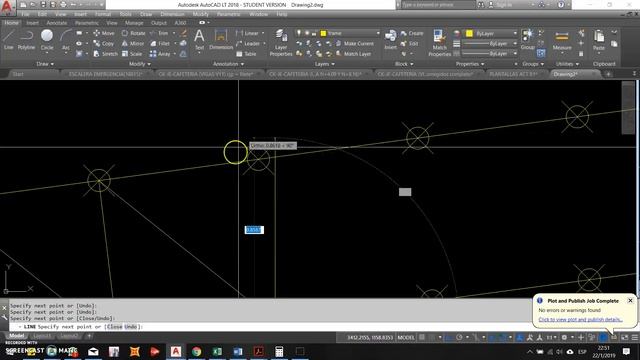Expand the Annotation panel
The width and height of the screenshot is (640, 360).
coord(228,64)
